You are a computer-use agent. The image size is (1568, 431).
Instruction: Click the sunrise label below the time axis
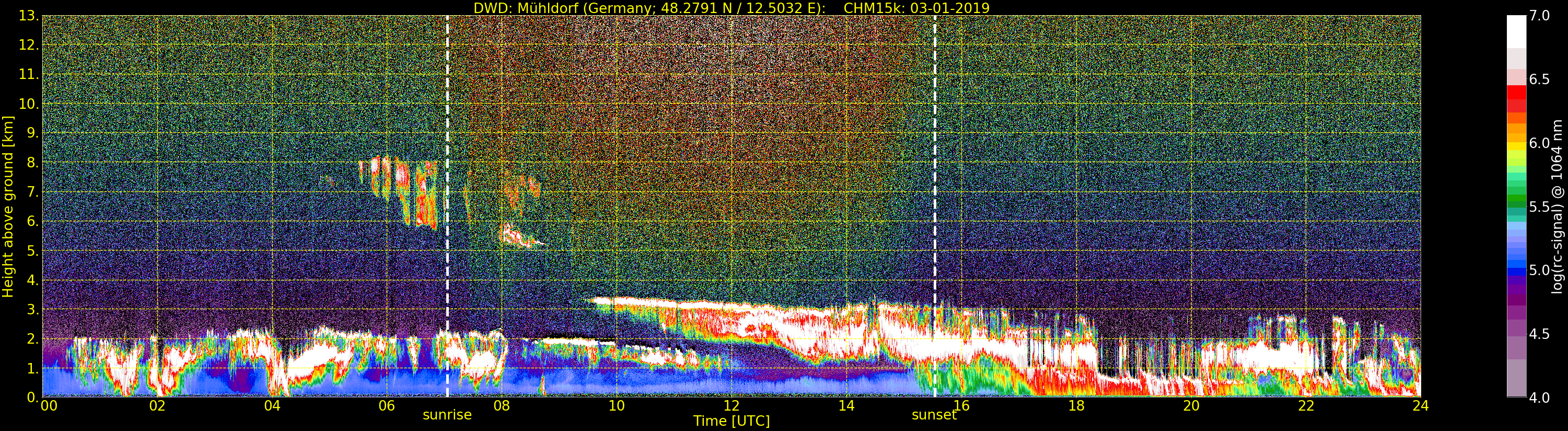click(x=447, y=415)
